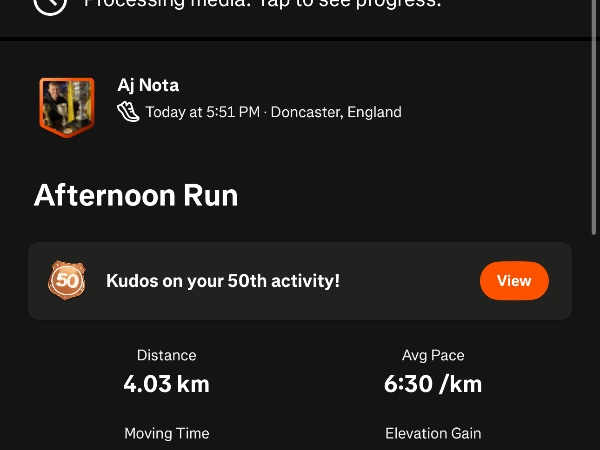Viewport: 600px width, 450px height.
Task: Tap empty space right of Afternoon Run title
Action: [420, 195]
